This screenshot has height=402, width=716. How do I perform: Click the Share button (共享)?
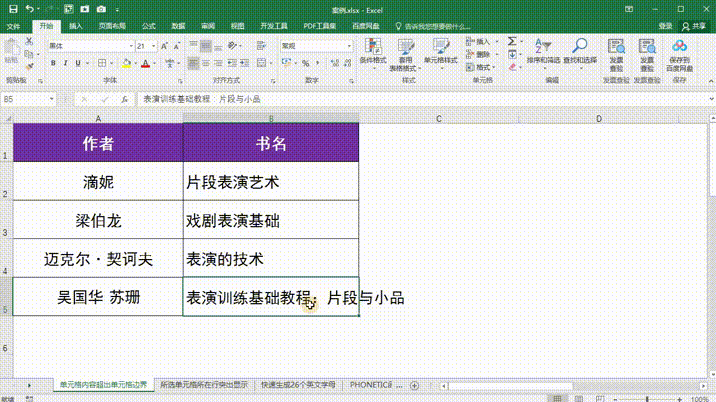pos(694,26)
